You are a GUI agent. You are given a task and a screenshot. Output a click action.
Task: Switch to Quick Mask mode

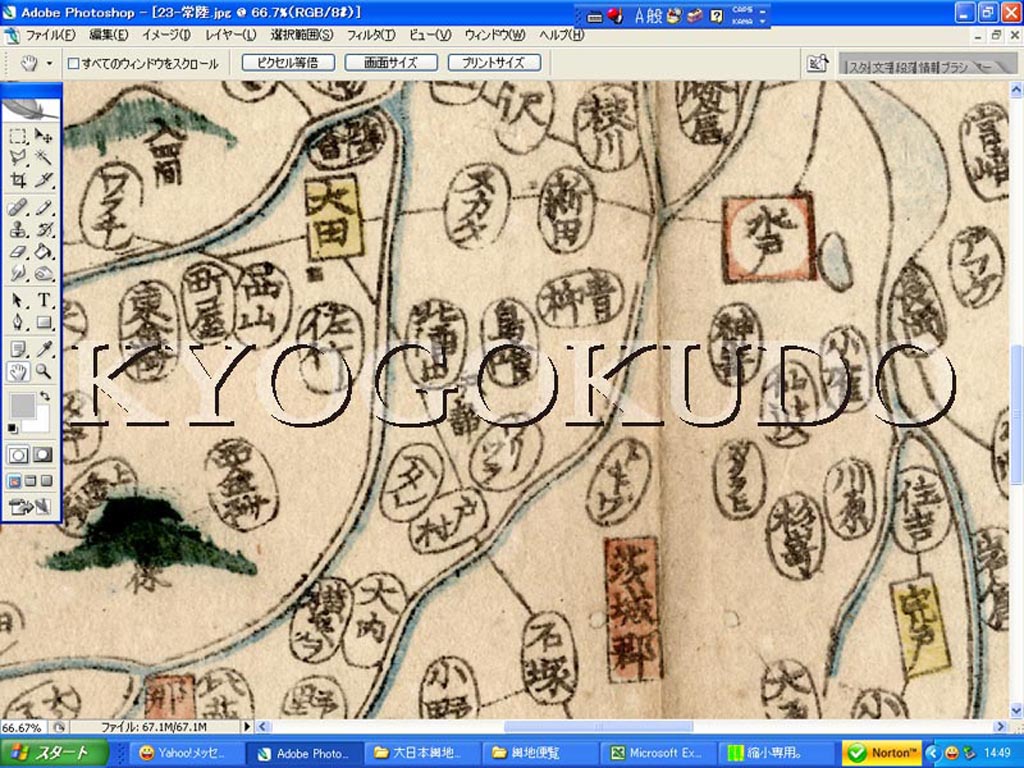click(43, 455)
